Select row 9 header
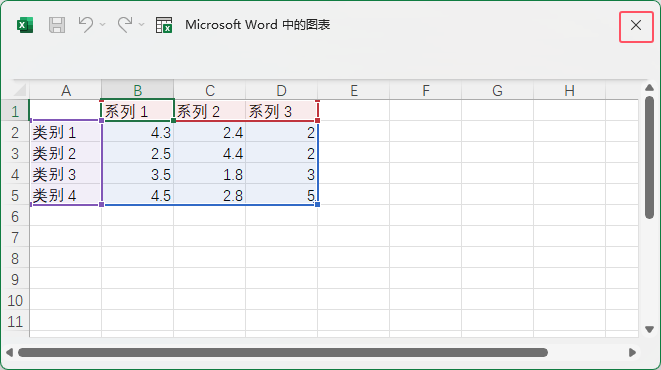This screenshot has height=370, width=661. pos(15,279)
